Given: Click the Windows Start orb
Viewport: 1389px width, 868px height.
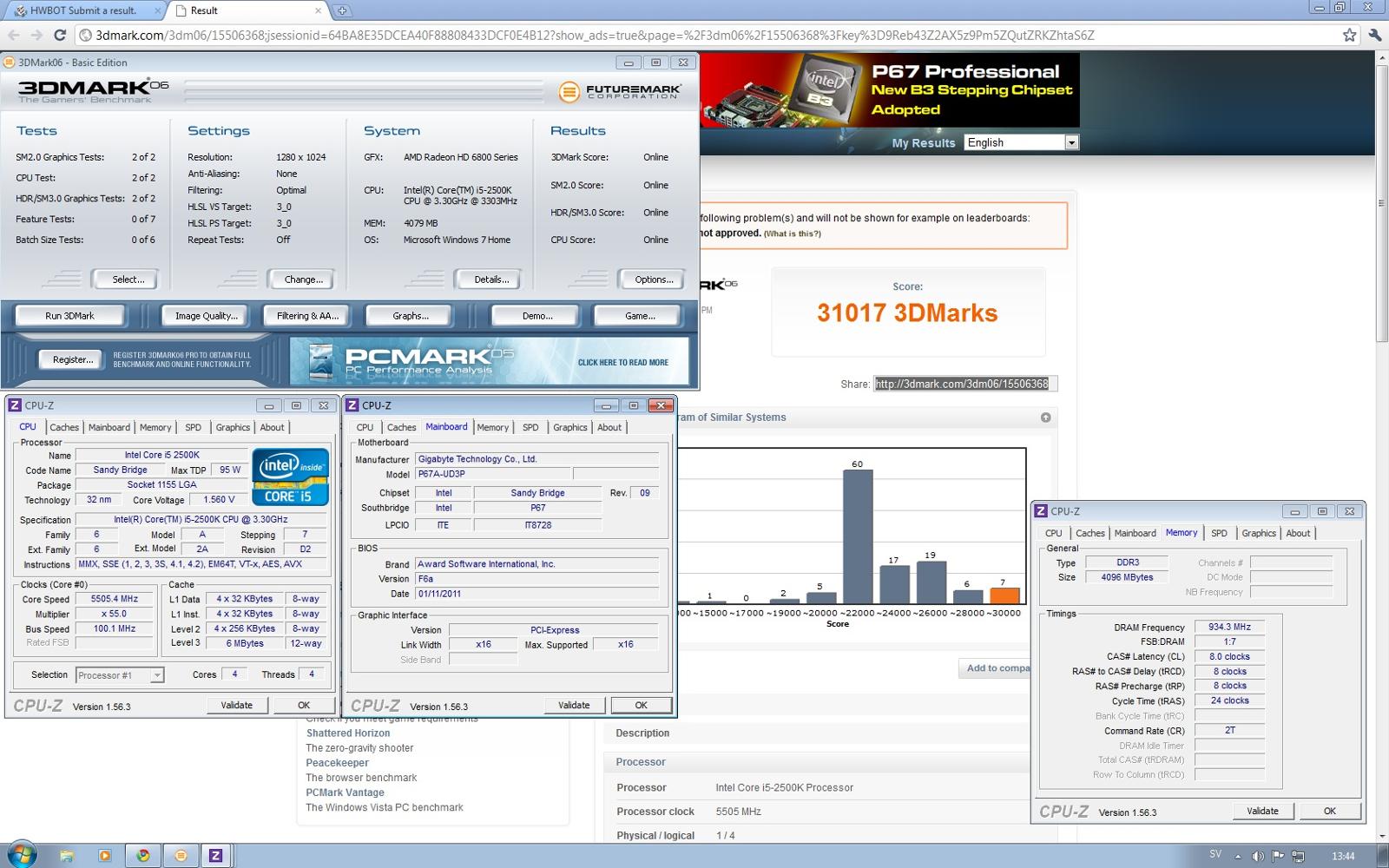Looking at the screenshot, I should point(20,855).
